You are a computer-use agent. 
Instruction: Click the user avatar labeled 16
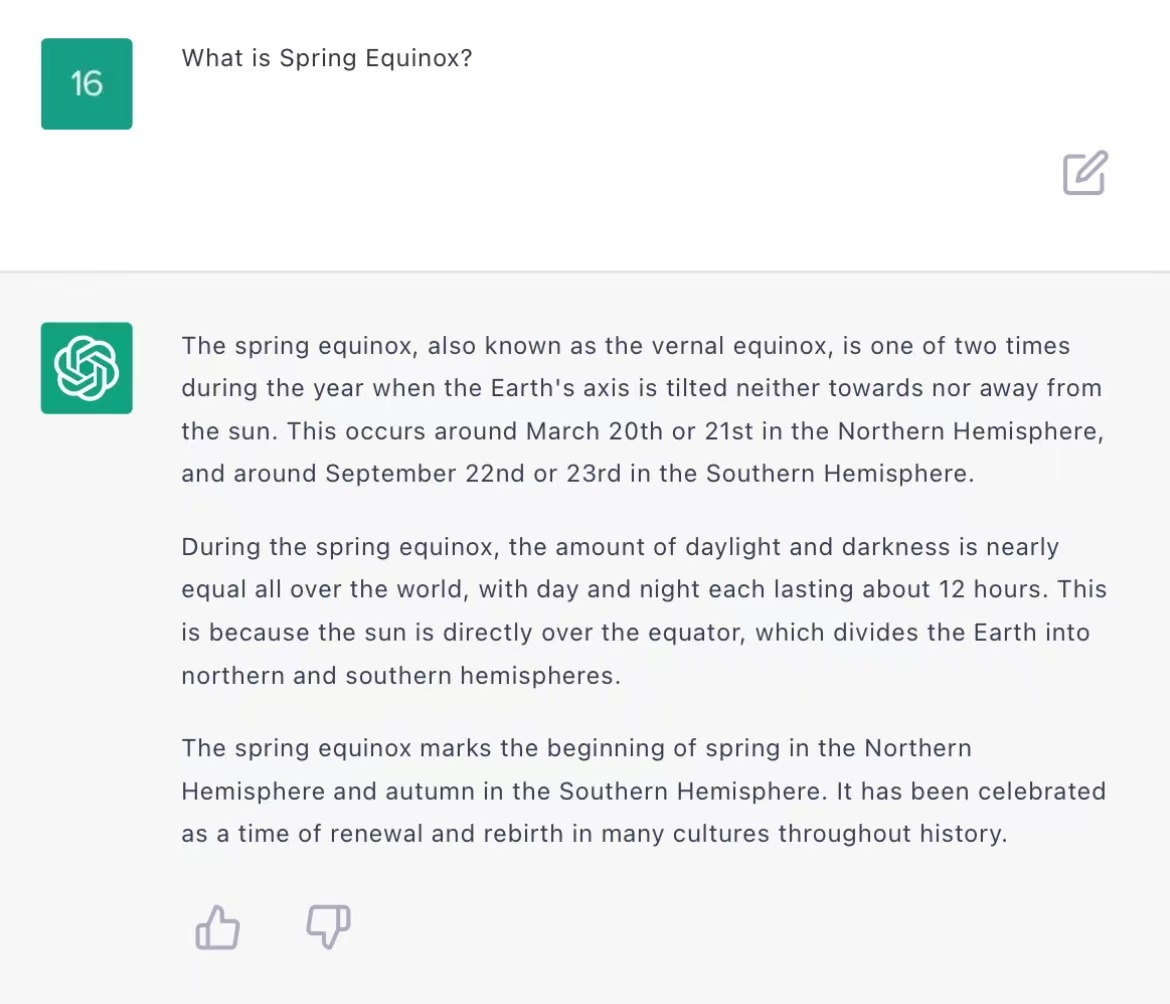(87, 84)
